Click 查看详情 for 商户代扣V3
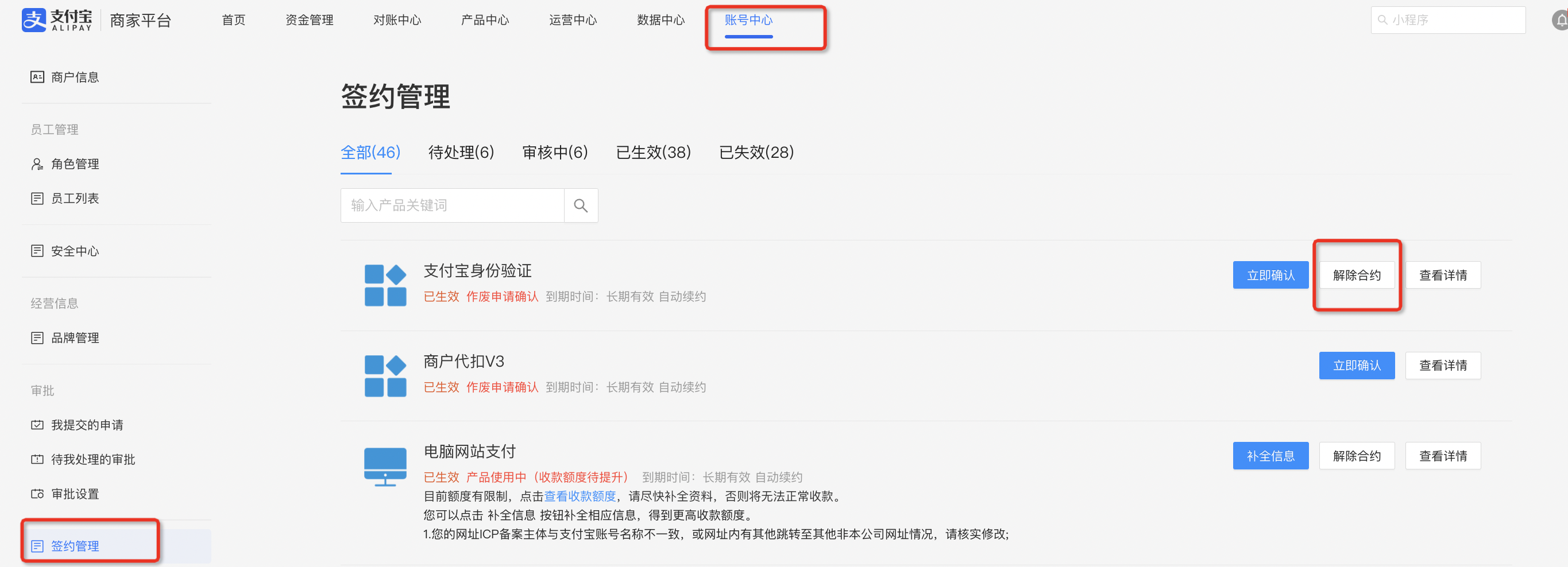The image size is (1568, 567). [1443, 365]
